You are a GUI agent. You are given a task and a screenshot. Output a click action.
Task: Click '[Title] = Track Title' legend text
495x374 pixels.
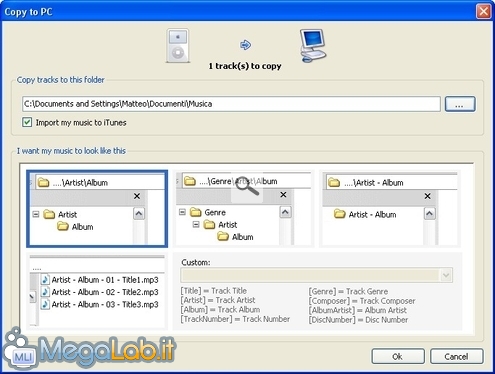(214, 291)
